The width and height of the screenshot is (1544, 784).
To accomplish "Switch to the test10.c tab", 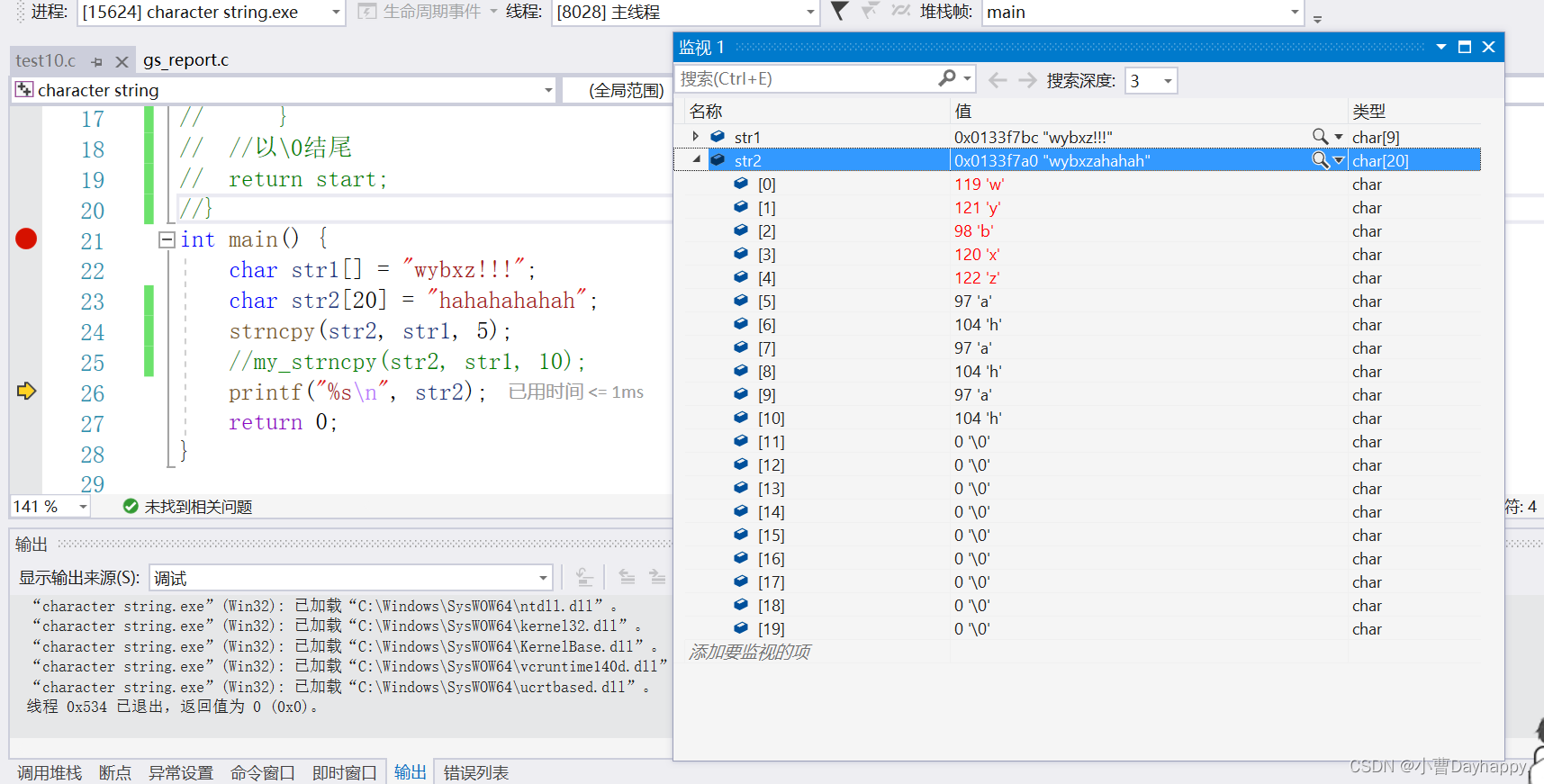I will click(x=46, y=60).
